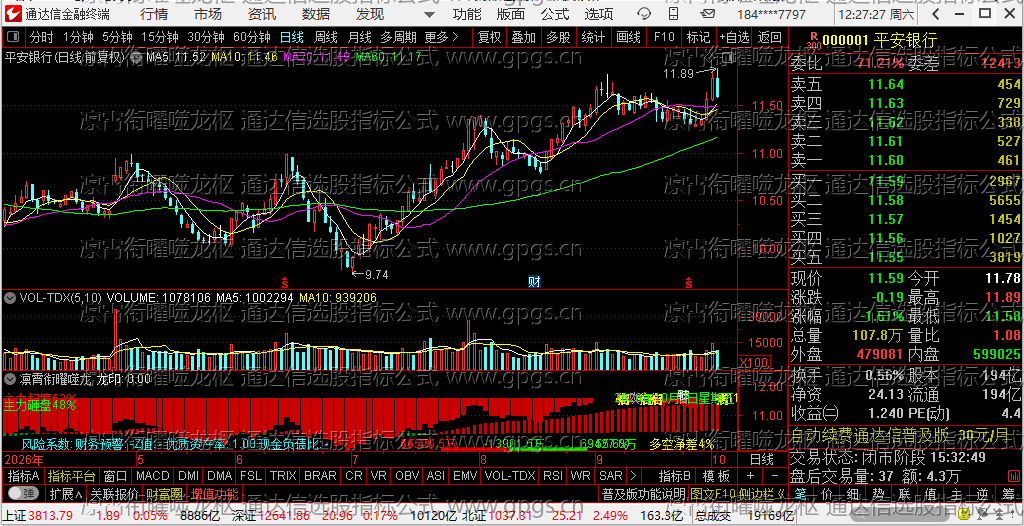Collapse the 侧边栏《 sidebar
The height and width of the screenshot is (526, 1024).
[x=763, y=493]
